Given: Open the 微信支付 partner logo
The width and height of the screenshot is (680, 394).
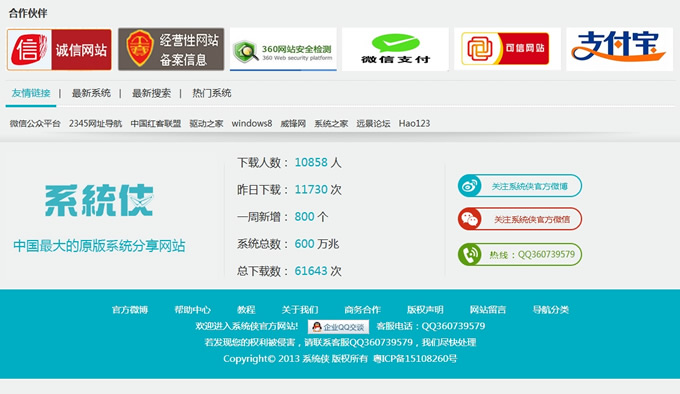Looking at the screenshot, I should click(x=395, y=49).
